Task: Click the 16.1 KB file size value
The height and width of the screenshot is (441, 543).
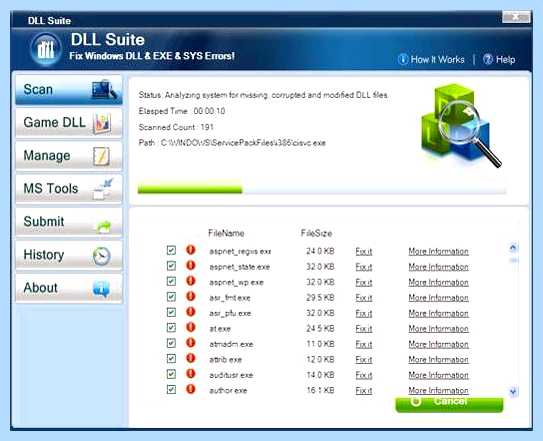Action: pyautogui.click(x=320, y=390)
